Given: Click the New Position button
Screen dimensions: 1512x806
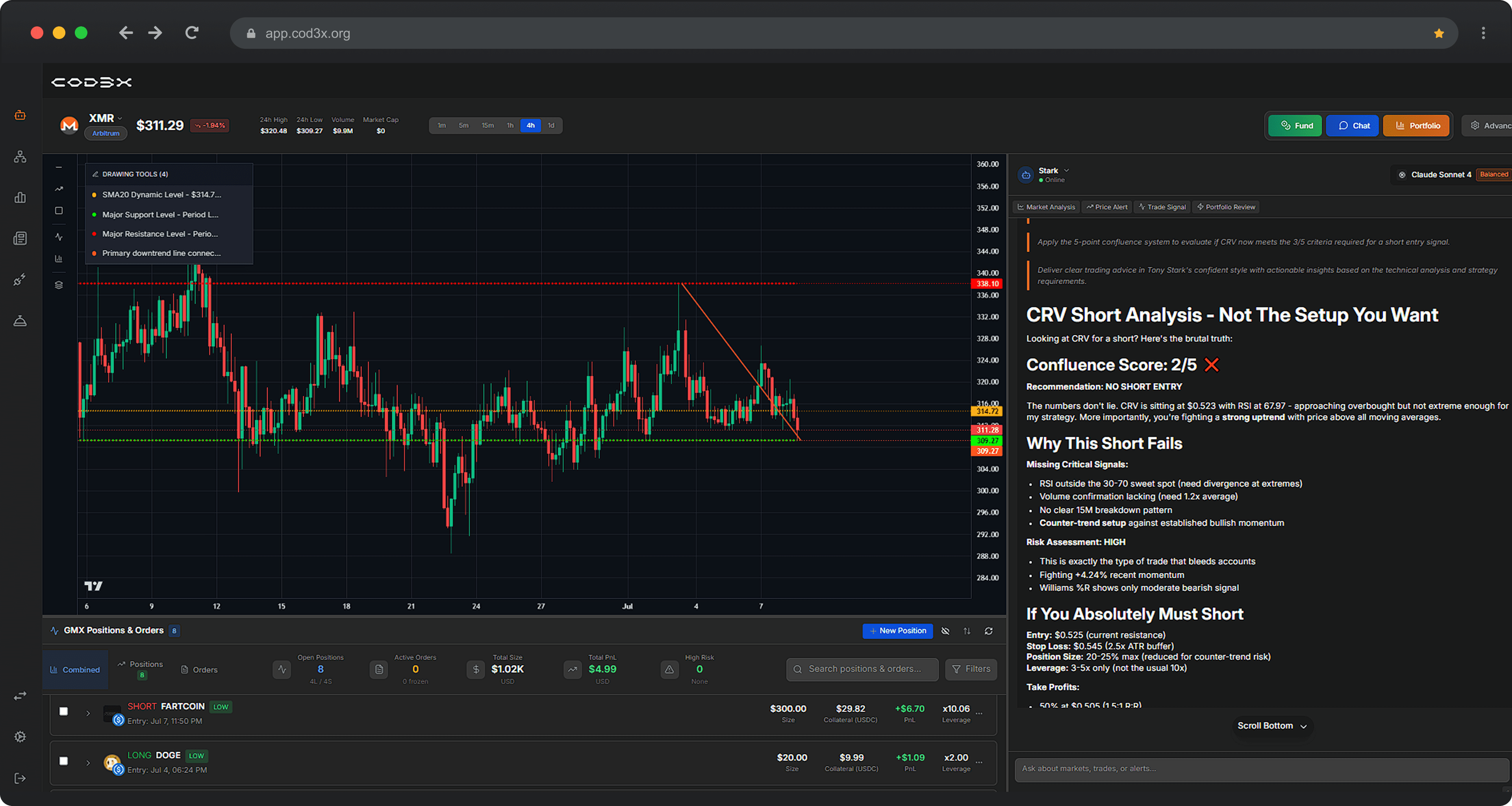Looking at the screenshot, I should point(897,630).
